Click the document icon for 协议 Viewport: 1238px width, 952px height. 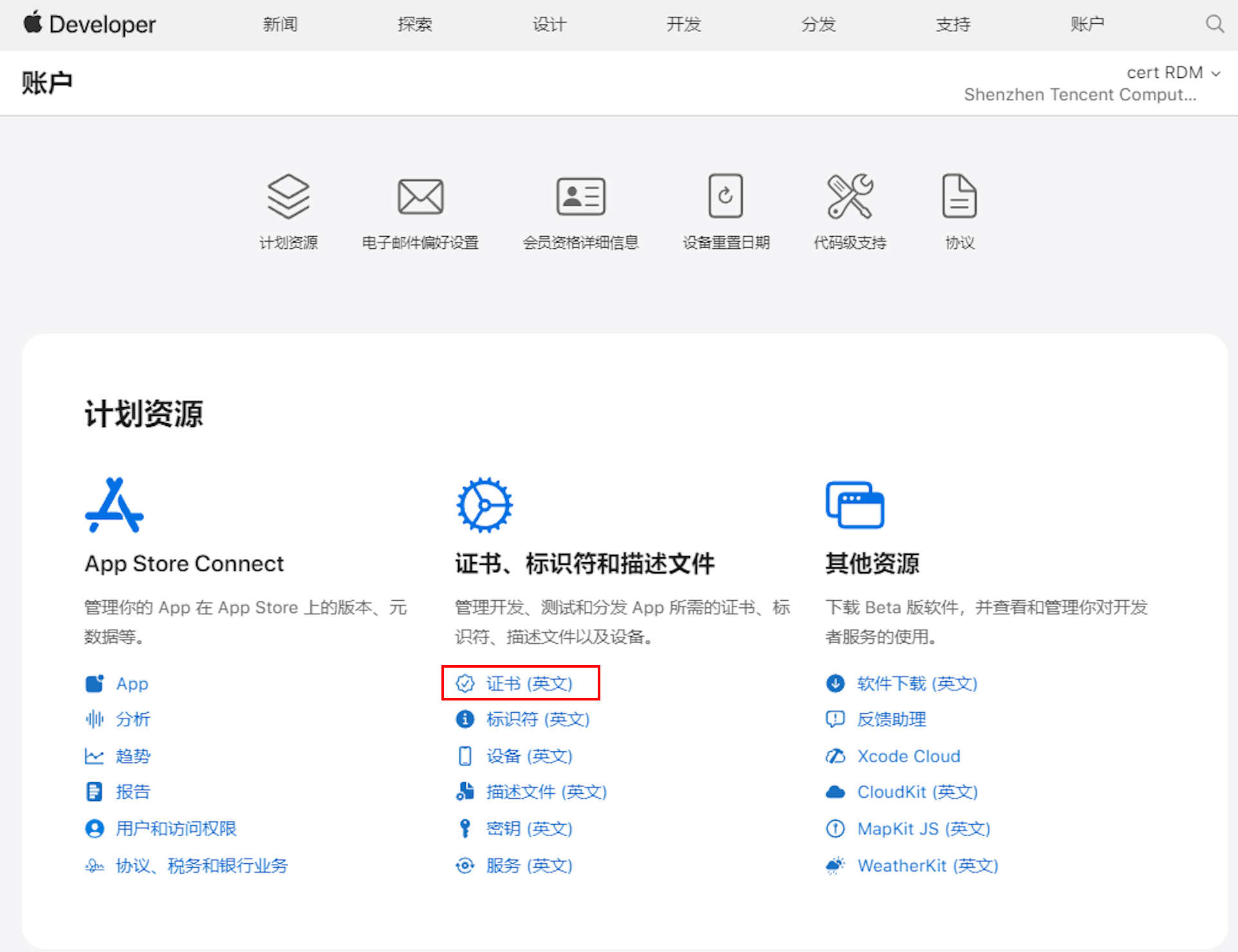pyautogui.click(x=959, y=196)
